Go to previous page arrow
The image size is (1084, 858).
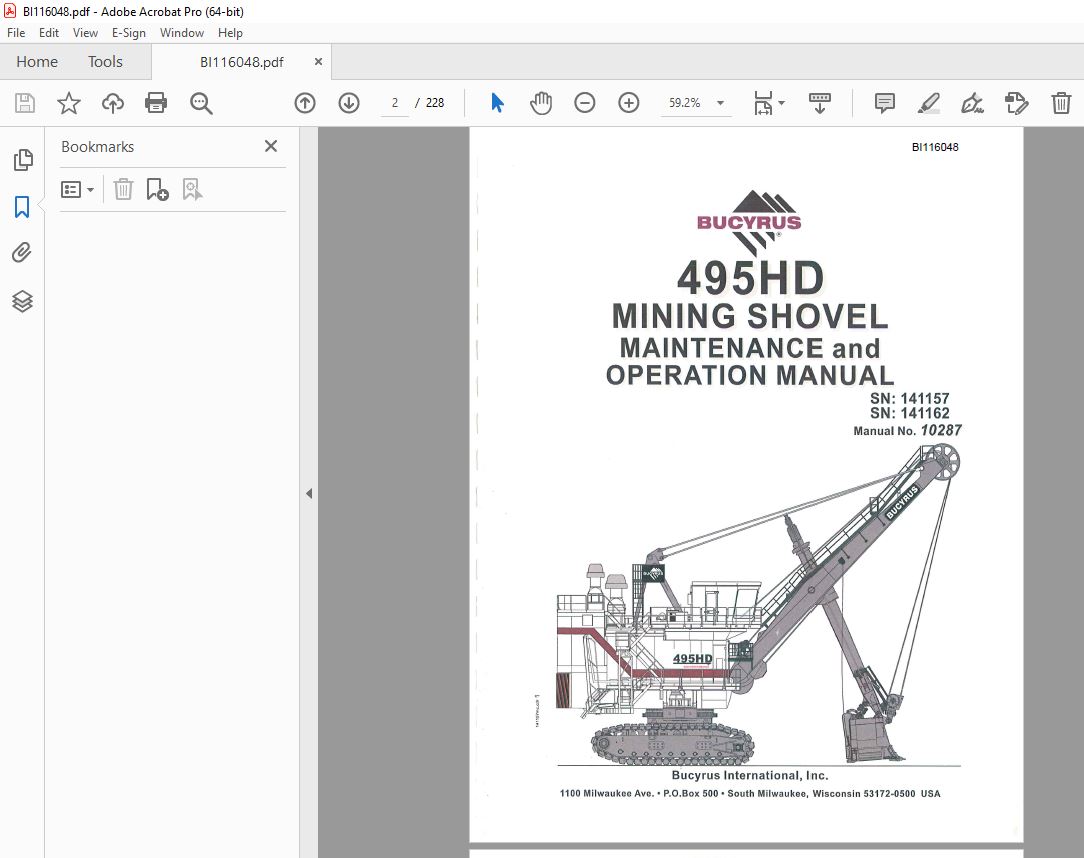[305, 103]
